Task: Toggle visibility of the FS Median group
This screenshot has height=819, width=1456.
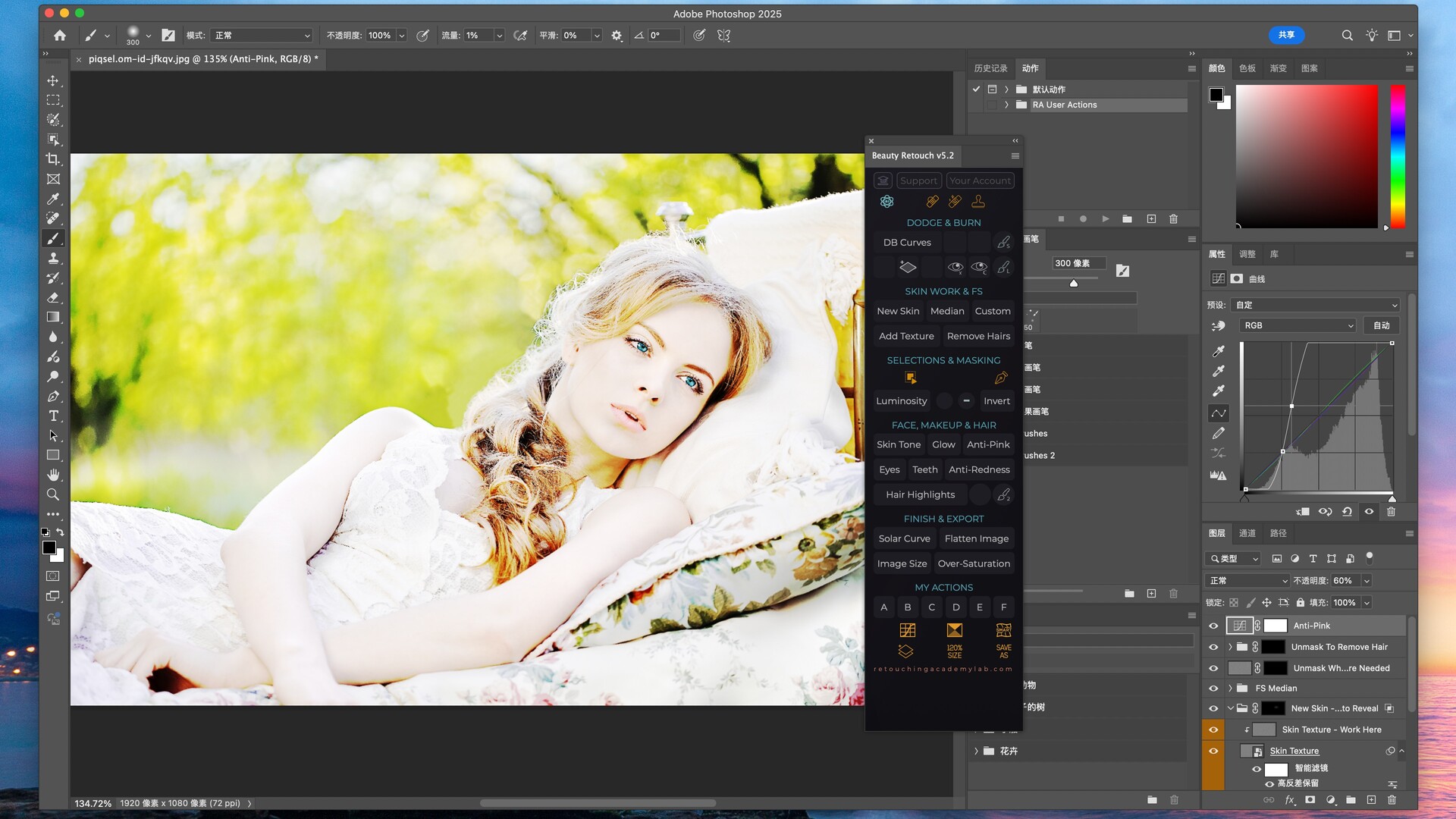Action: (1213, 688)
